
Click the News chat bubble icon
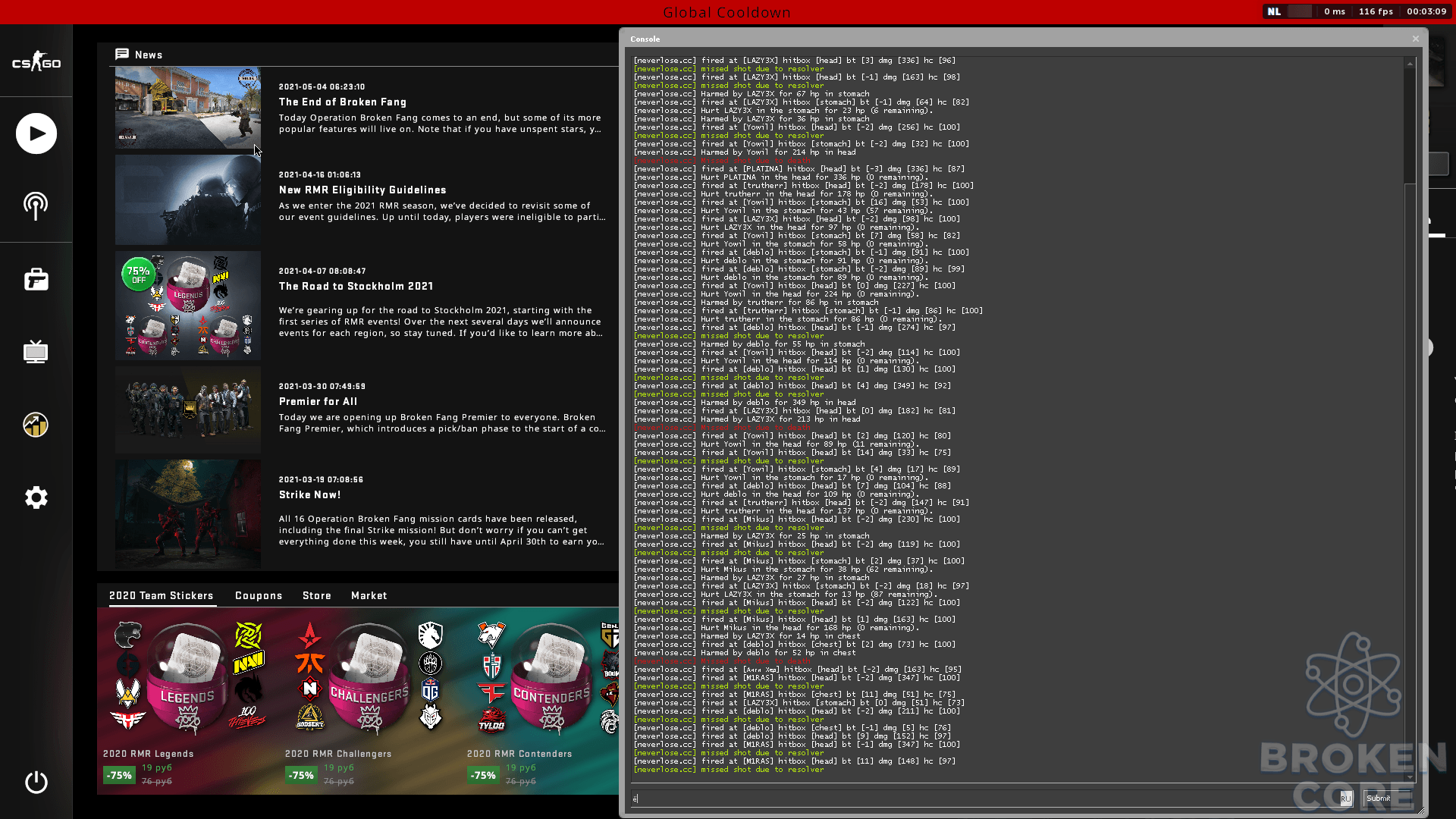[122, 54]
